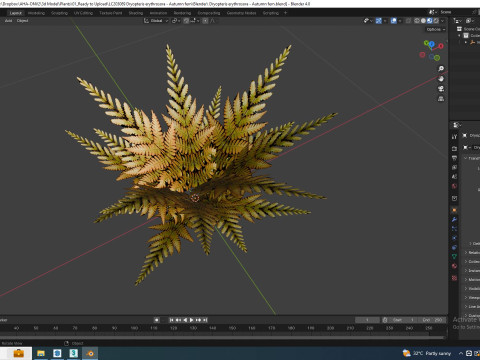Snap view to the blue Z axis
The image size is (480, 360).
432,44
